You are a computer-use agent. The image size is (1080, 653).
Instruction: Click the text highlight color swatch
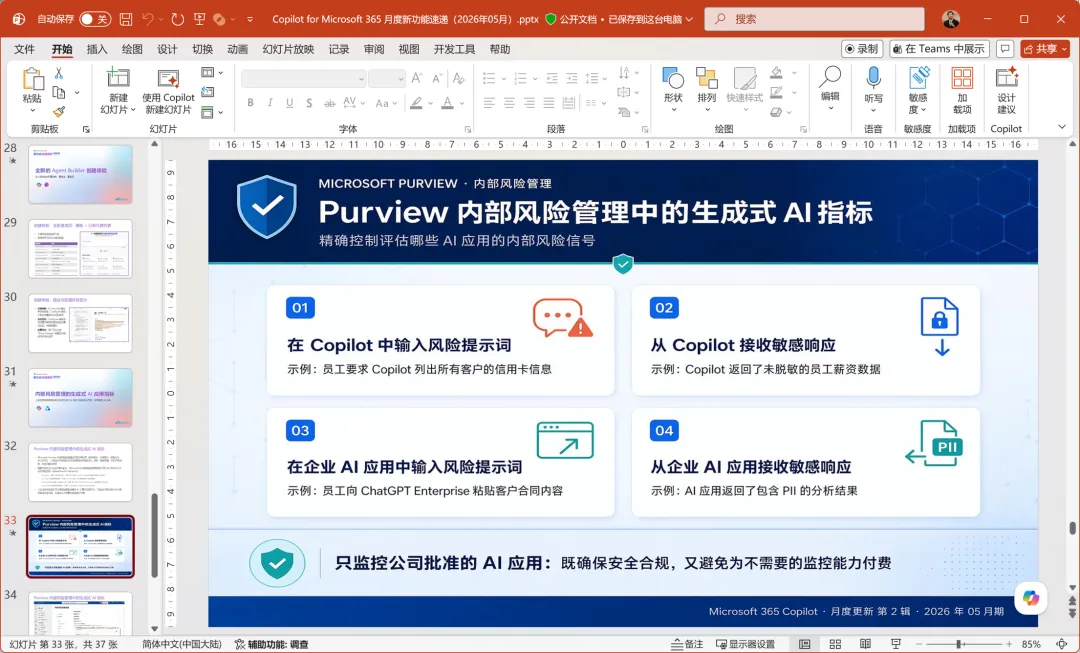point(416,103)
